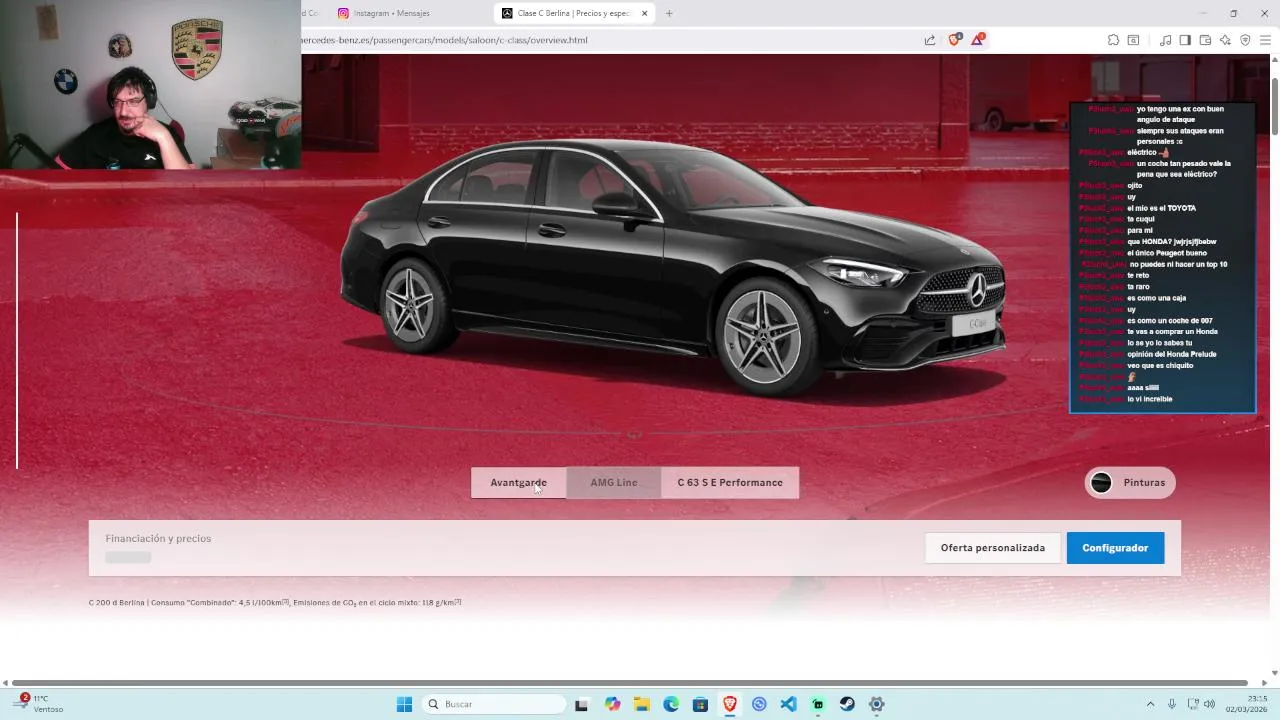The width and height of the screenshot is (1280, 720).
Task: Select C 63 S E Performance
Action: [730, 483]
